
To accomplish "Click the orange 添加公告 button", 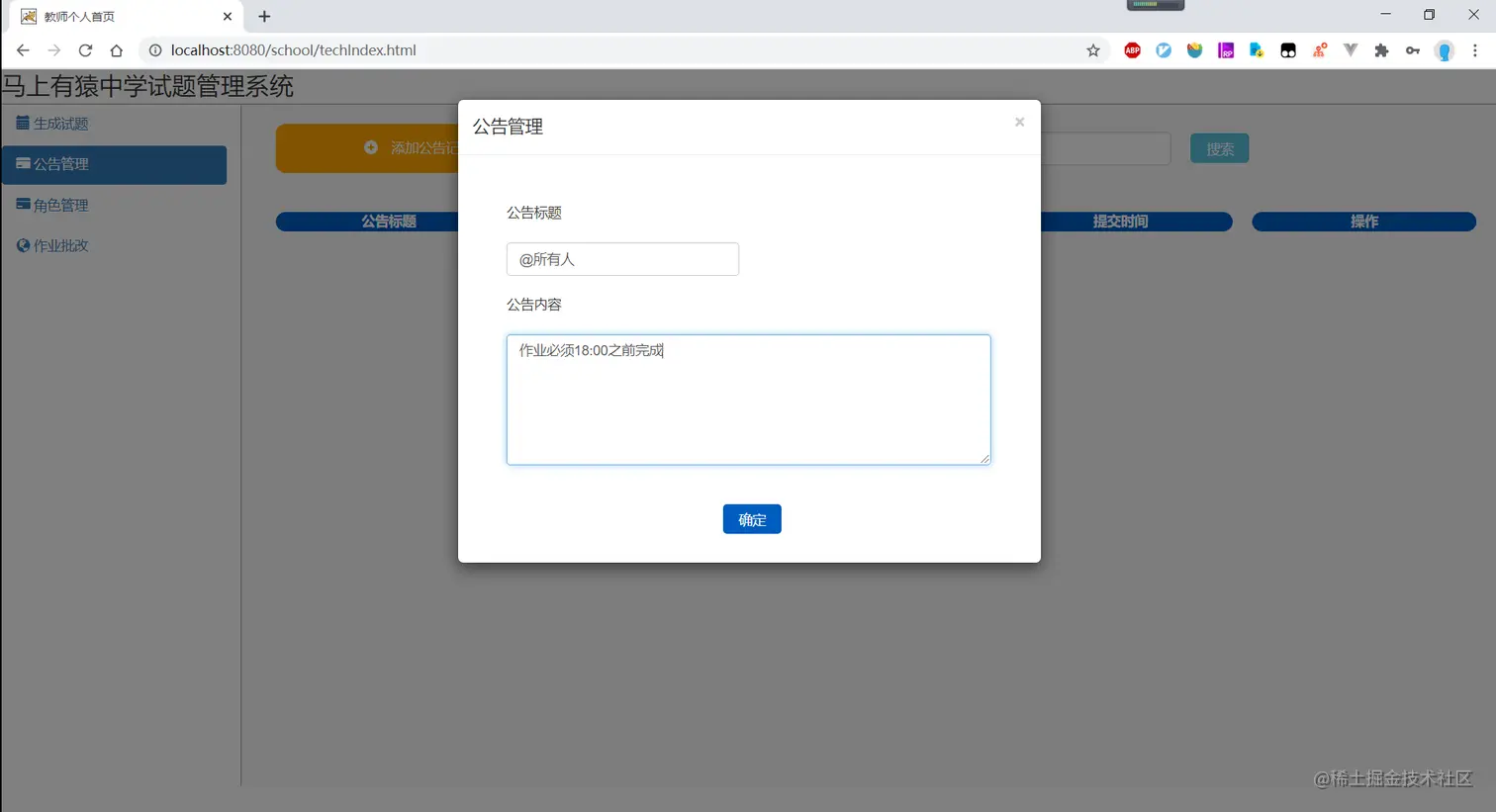I will point(367,148).
